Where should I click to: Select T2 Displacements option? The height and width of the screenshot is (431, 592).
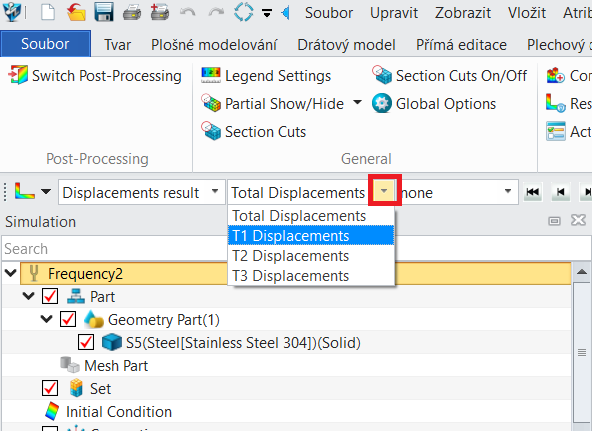tap(311, 256)
